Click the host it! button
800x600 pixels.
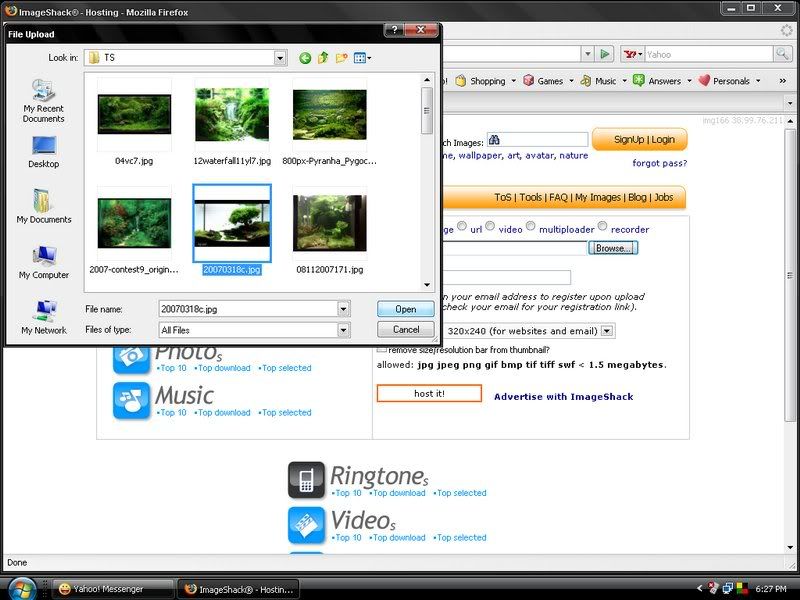click(429, 393)
